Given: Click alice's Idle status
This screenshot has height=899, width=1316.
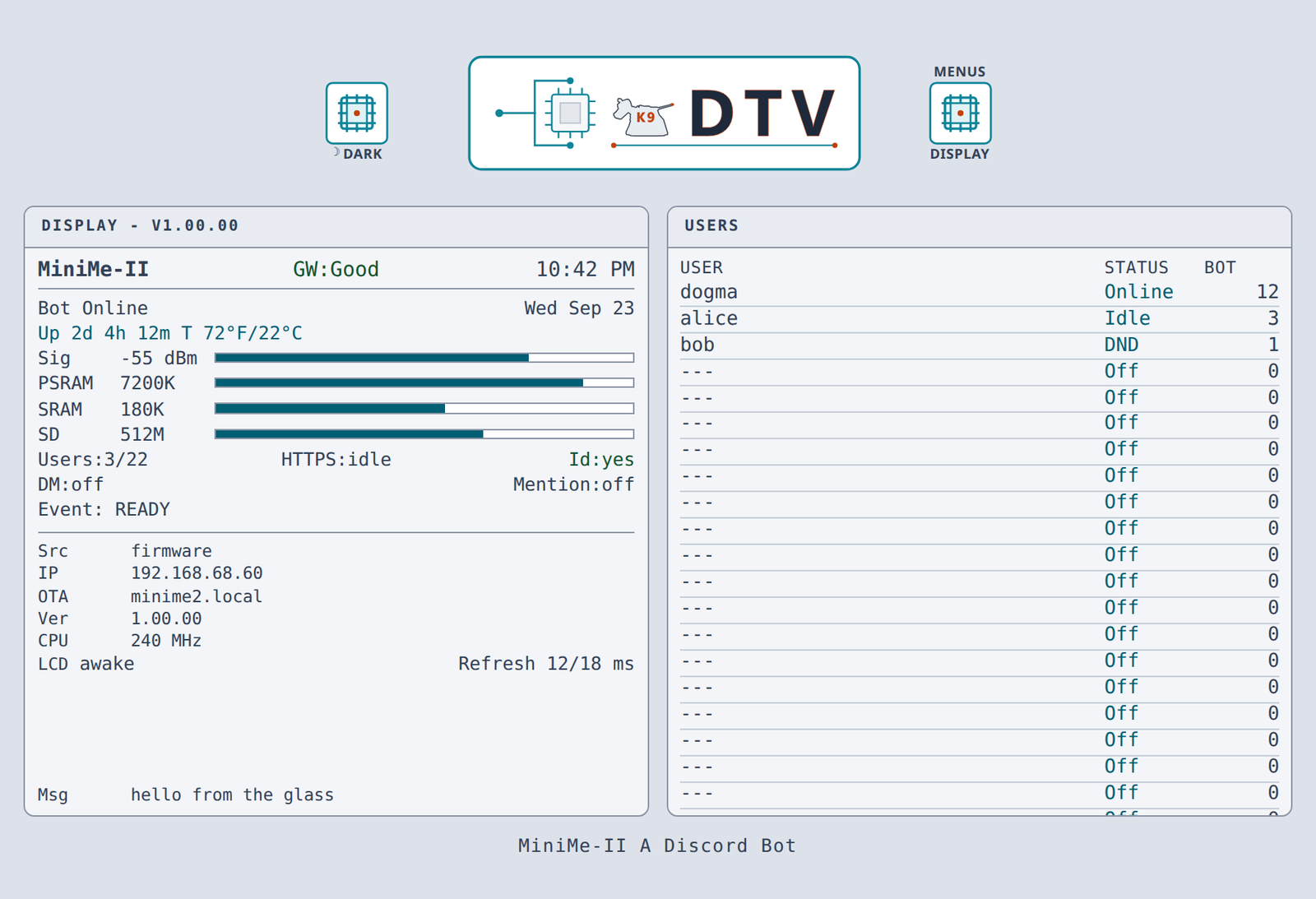Looking at the screenshot, I should point(1127,318).
